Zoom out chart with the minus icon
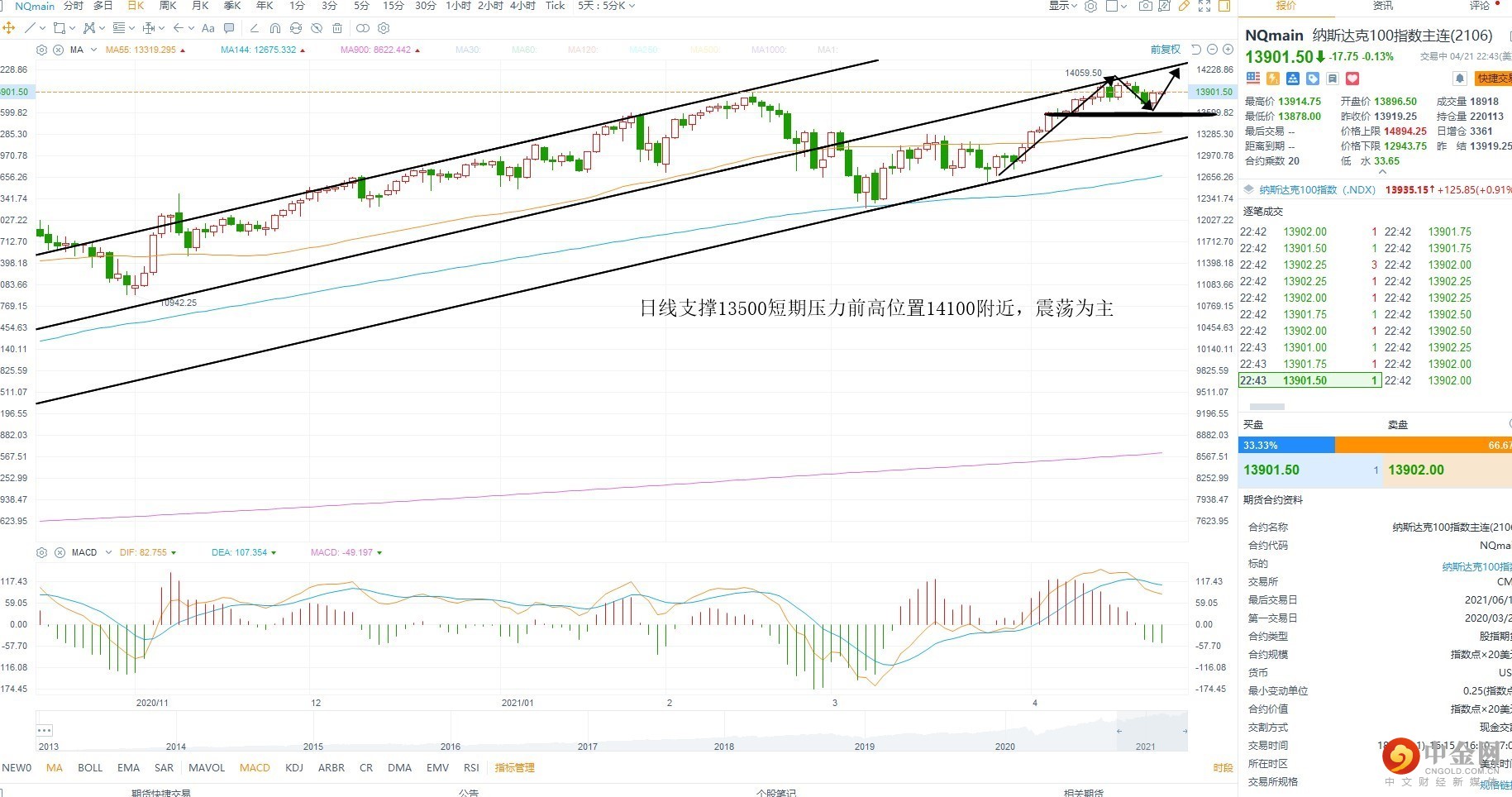1512x797 pixels. pyautogui.click(x=1212, y=50)
